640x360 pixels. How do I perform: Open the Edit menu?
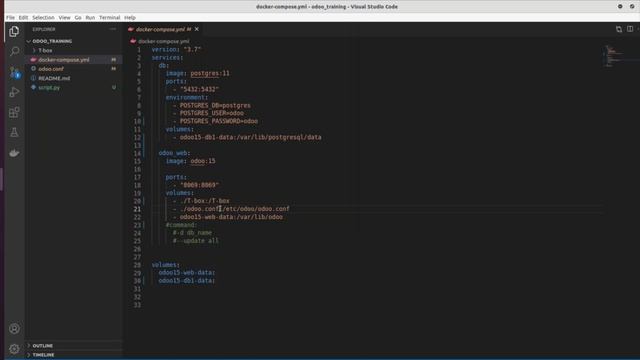23,18
